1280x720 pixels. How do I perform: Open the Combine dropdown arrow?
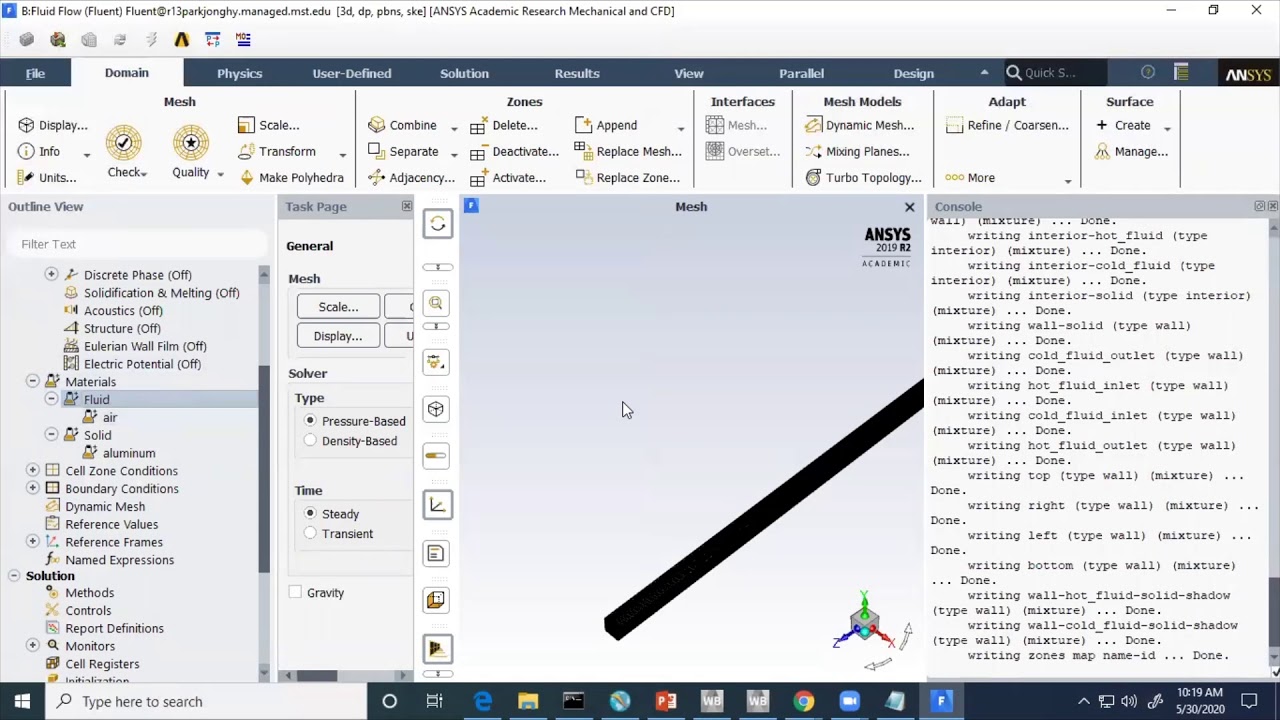[x=454, y=128]
